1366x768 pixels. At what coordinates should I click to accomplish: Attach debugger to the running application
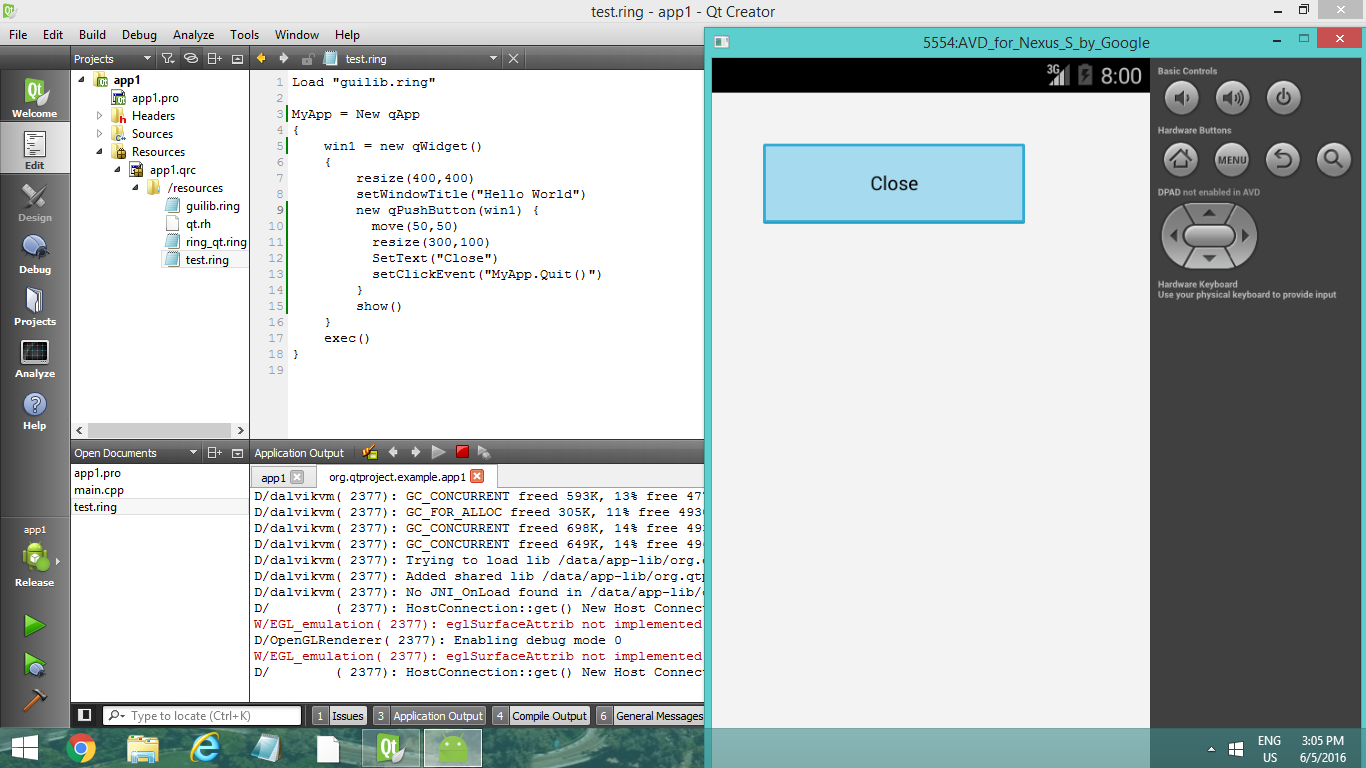click(x=484, y=453)
